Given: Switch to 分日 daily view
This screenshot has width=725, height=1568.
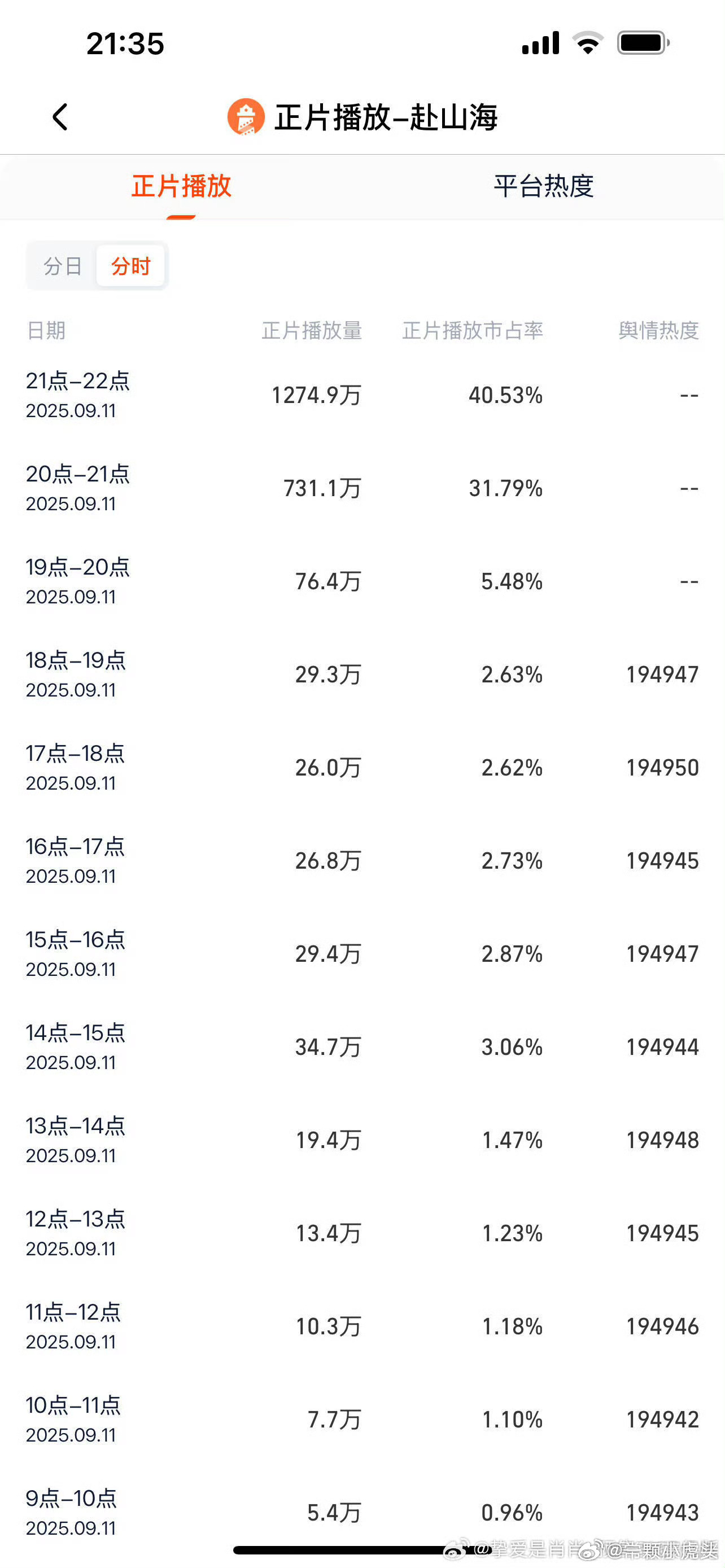Looking at the screenshot, I should pos(63,266).
